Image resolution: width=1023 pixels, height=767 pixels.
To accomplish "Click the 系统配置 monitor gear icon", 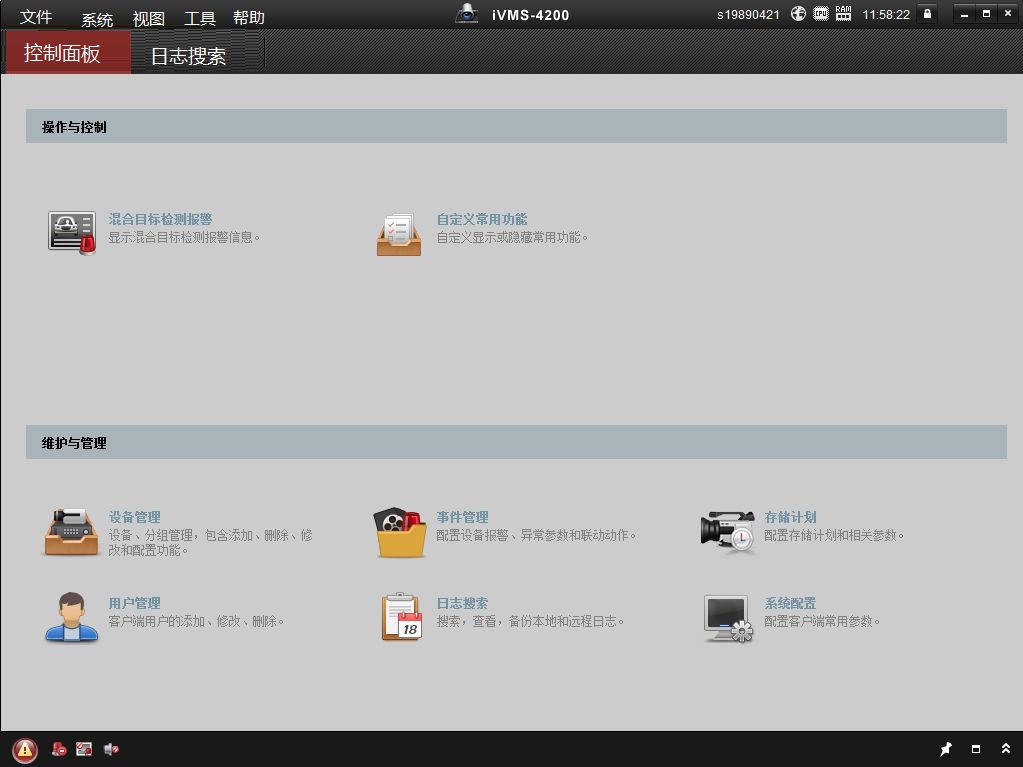I will 727,617.
